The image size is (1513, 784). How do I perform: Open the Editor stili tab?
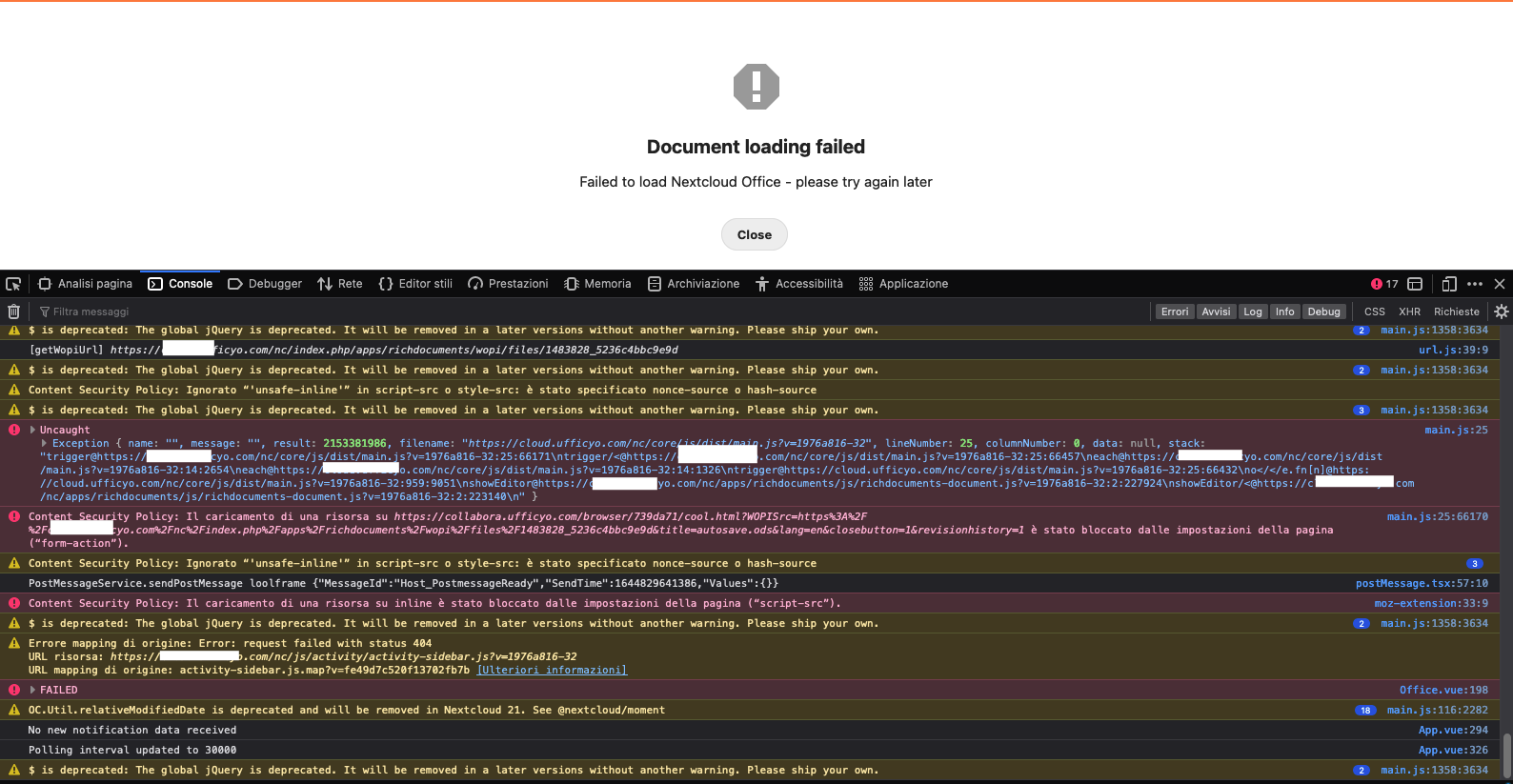[415, 284]
